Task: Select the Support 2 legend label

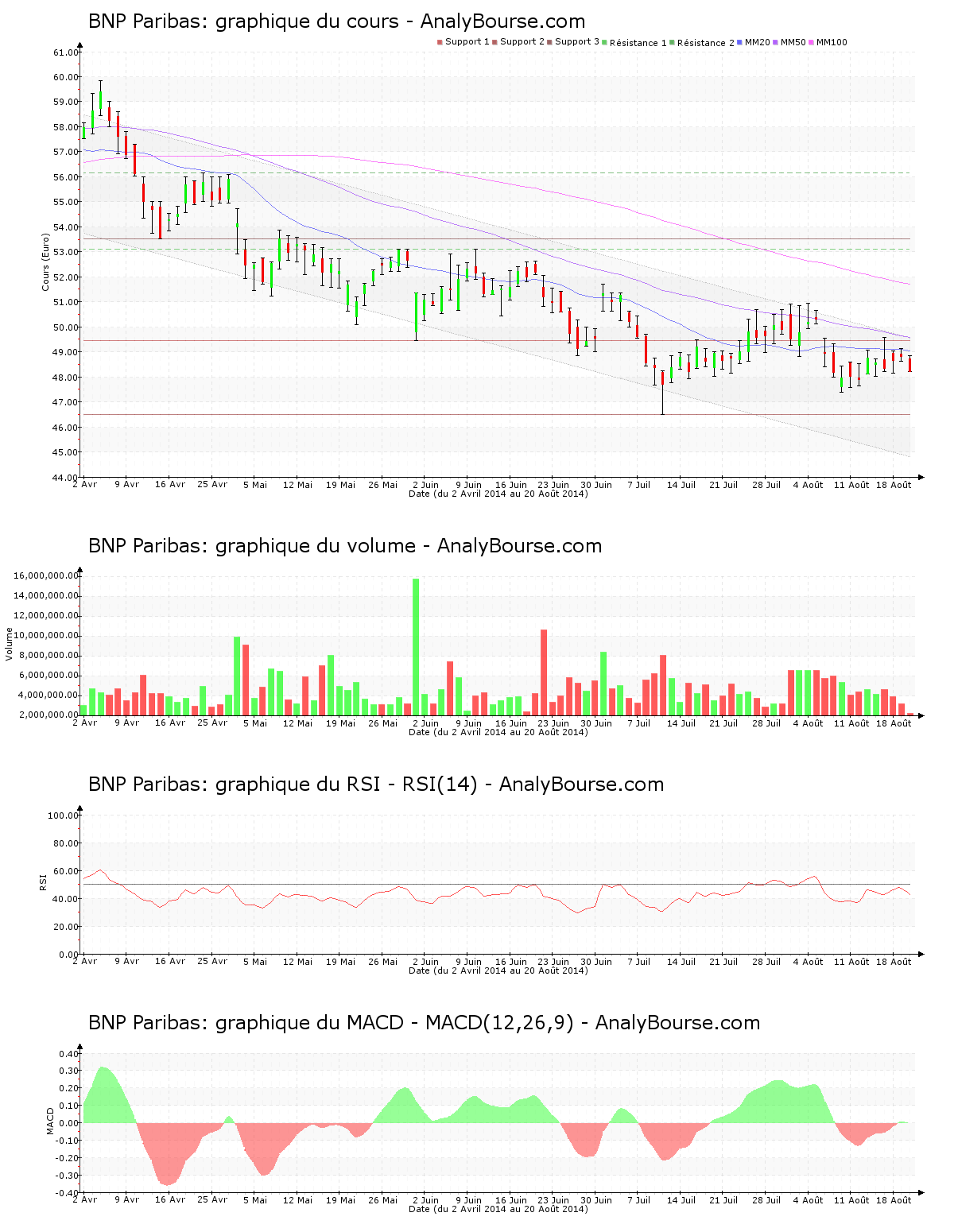Action: click(522, 42)
